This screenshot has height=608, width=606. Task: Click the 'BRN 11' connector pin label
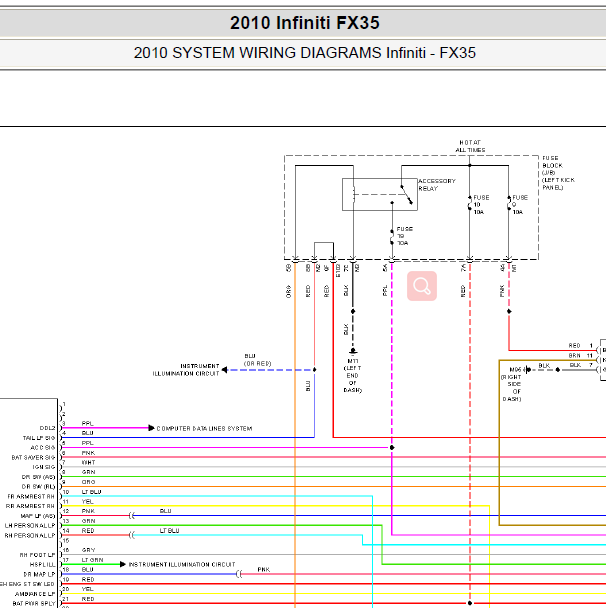[581, 355]
